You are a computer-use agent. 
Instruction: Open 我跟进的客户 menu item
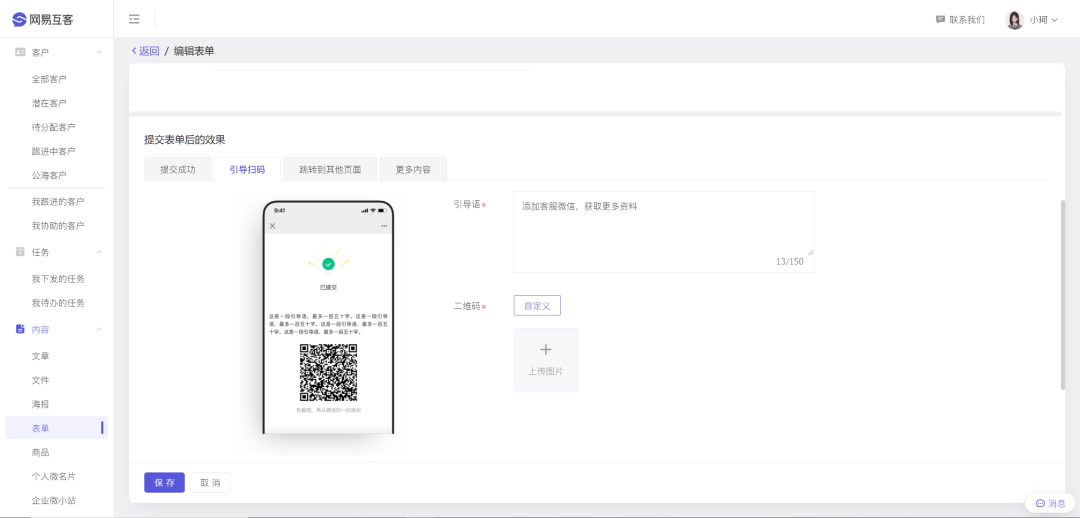click(58, 202)
